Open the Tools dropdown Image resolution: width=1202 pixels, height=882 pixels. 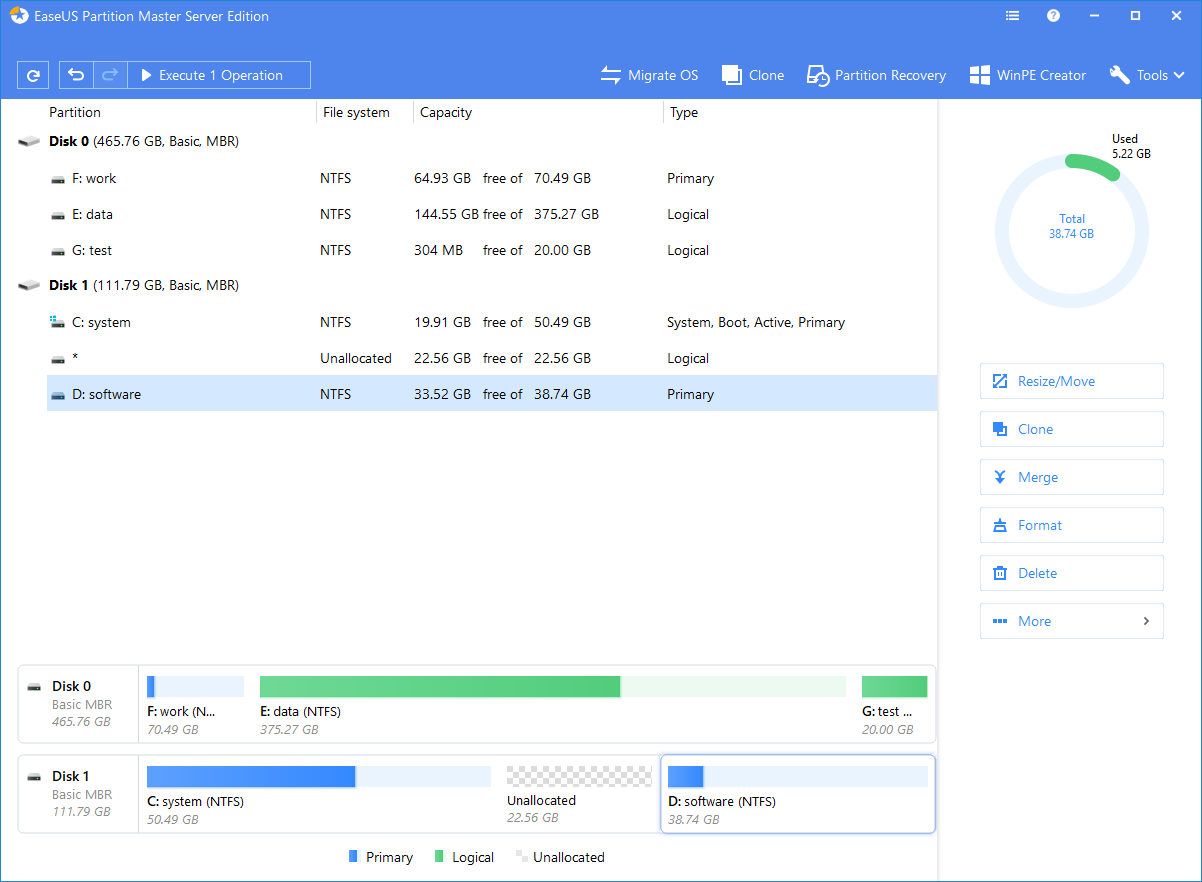coord(1147,74)
